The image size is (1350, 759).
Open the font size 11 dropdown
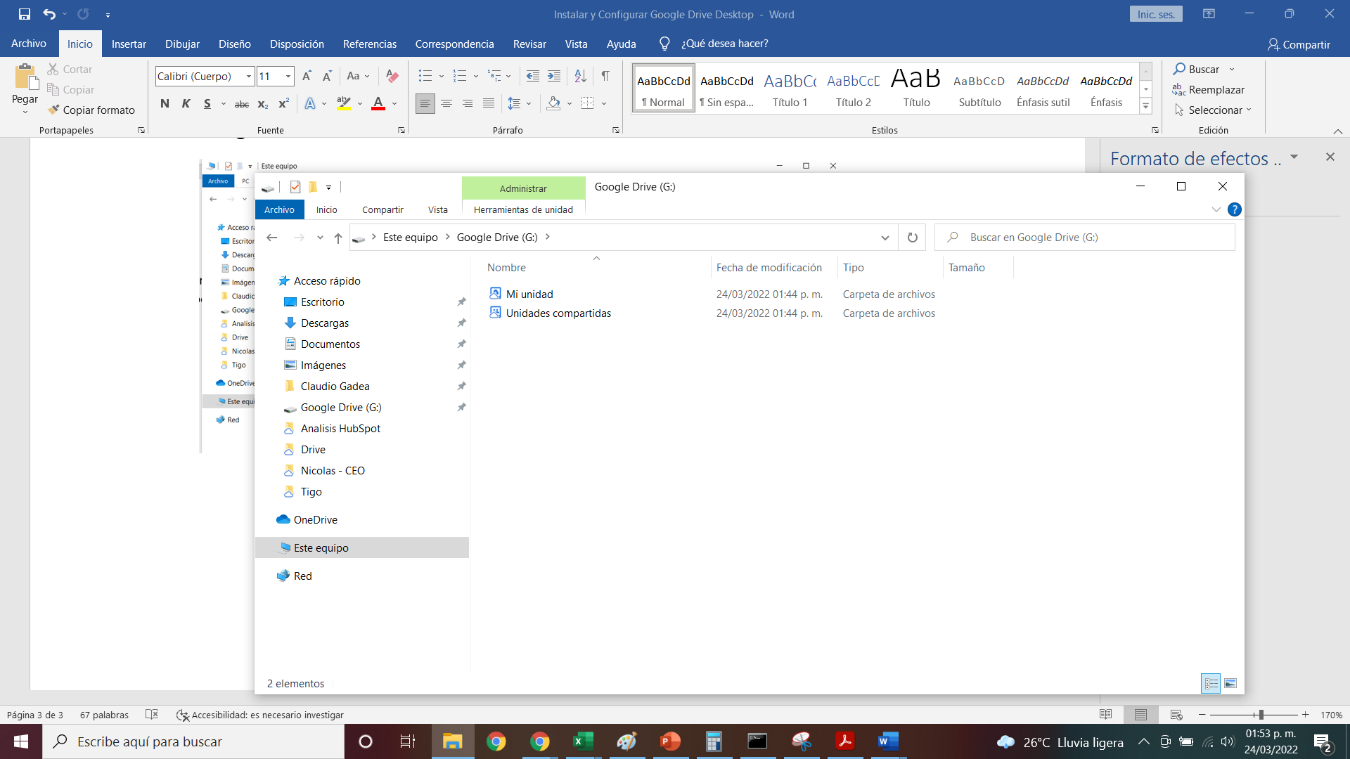click(x=289, y=76)
